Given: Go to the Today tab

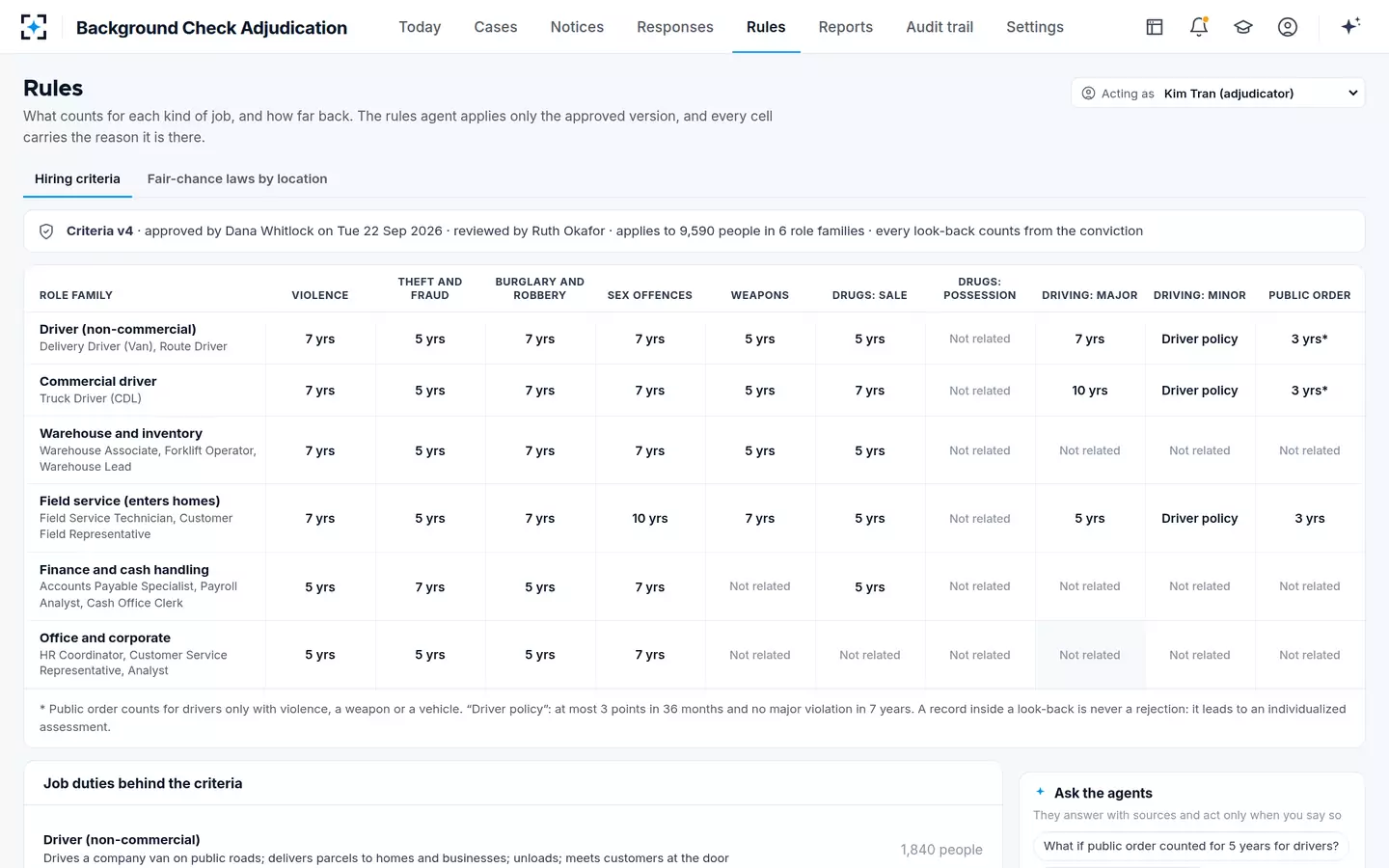Looking at the screenshot, I should (x=420, y=27).
